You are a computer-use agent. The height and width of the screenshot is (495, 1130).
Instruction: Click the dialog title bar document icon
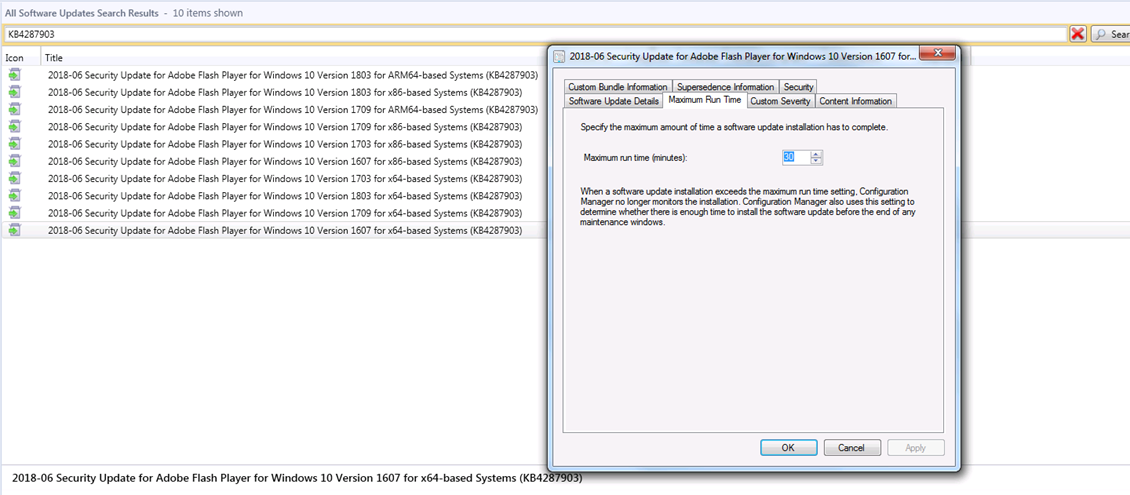[x=559, y=55]
